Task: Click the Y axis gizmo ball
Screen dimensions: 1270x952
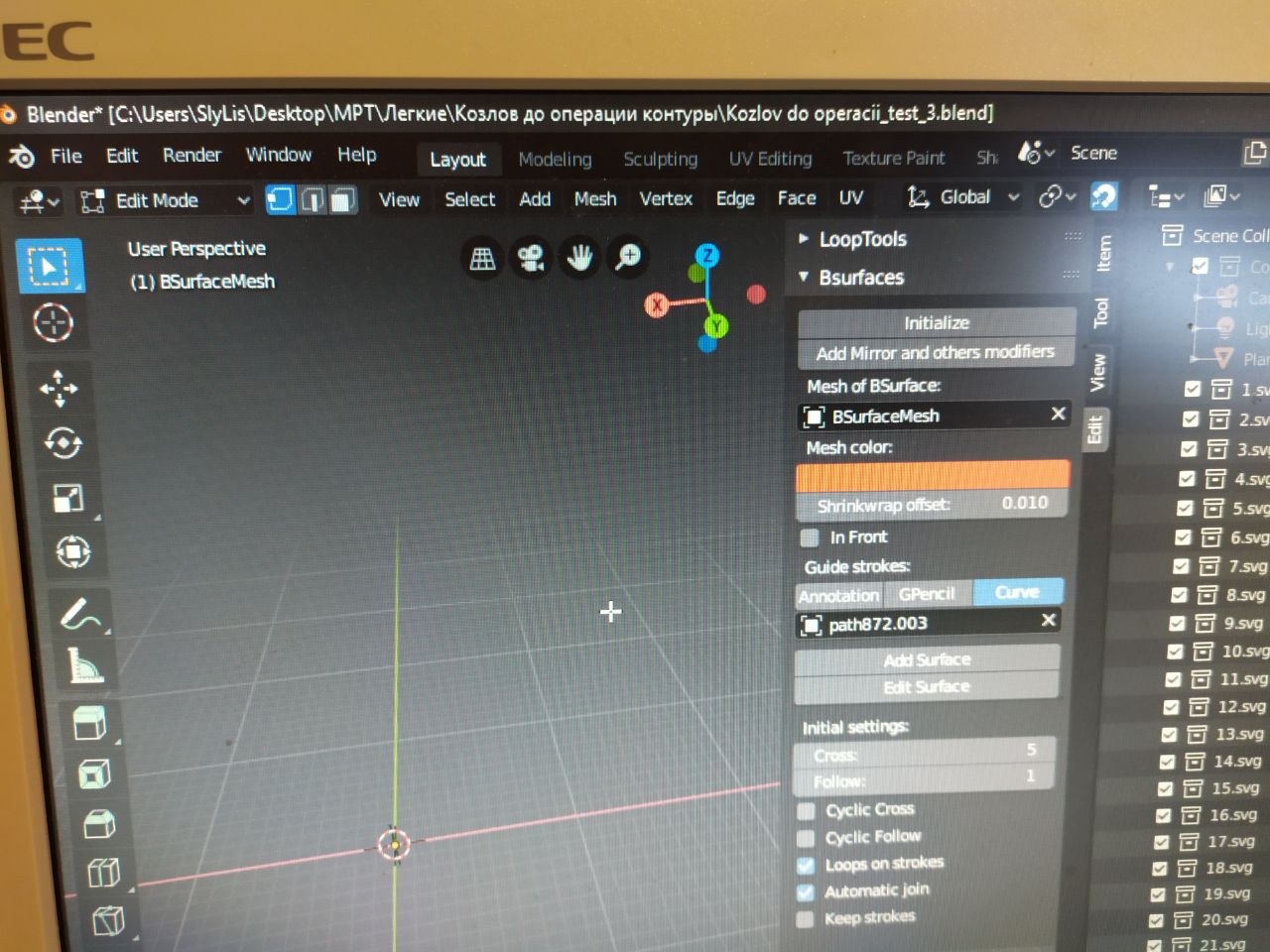Action: (x=716, y=325)
